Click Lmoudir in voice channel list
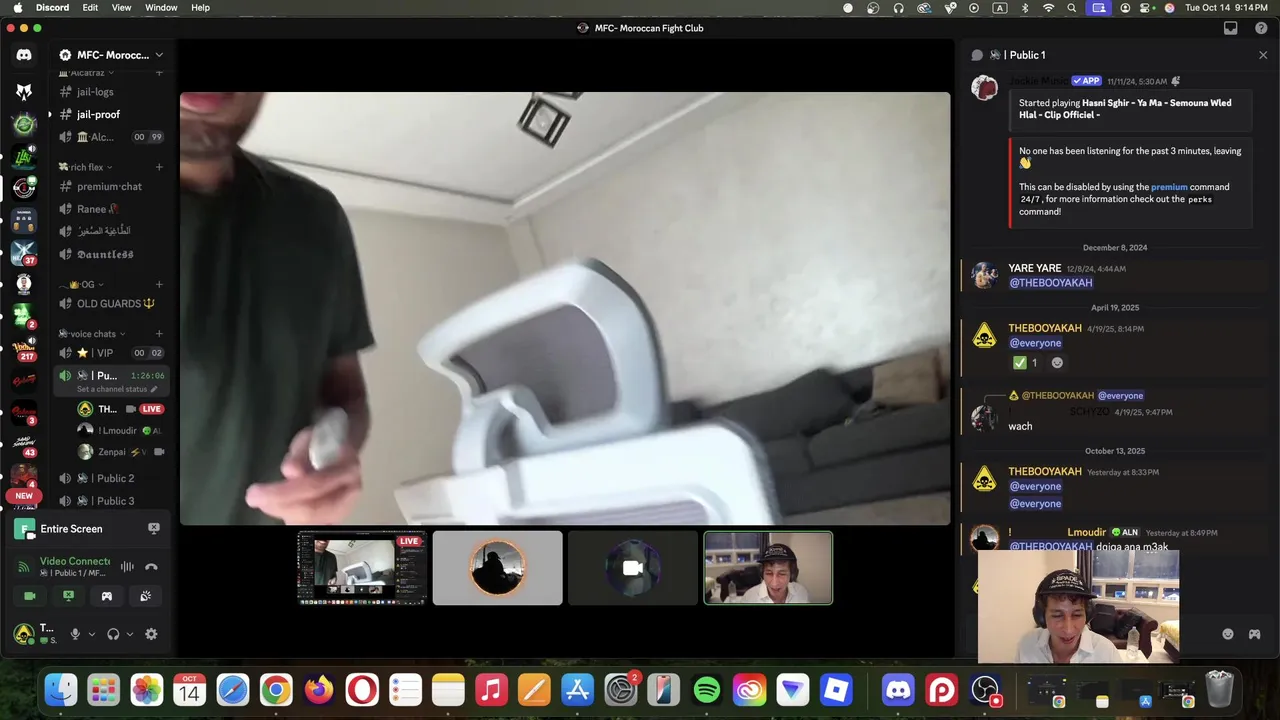Image resolution: width=1280 pixels, height=720 pixels. (120, 430)
